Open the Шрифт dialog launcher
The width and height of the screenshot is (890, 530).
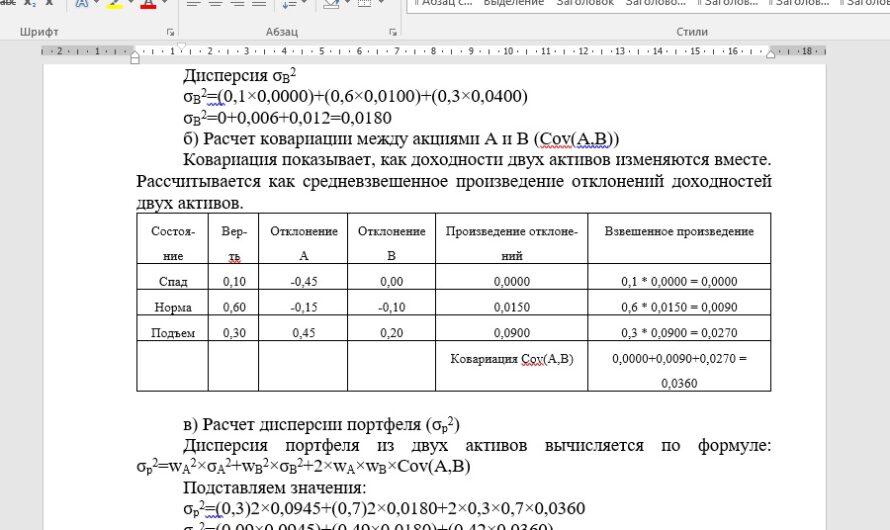click(170, 32)
